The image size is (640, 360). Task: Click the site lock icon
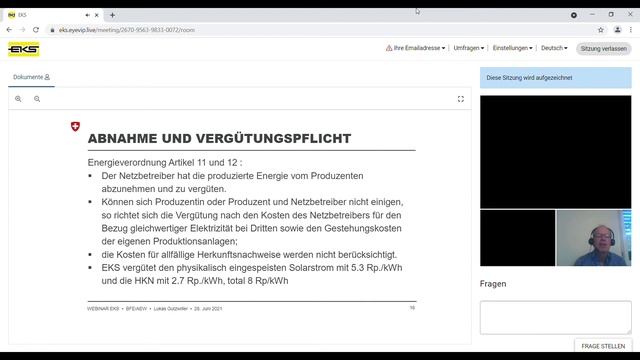click(52, 30)
